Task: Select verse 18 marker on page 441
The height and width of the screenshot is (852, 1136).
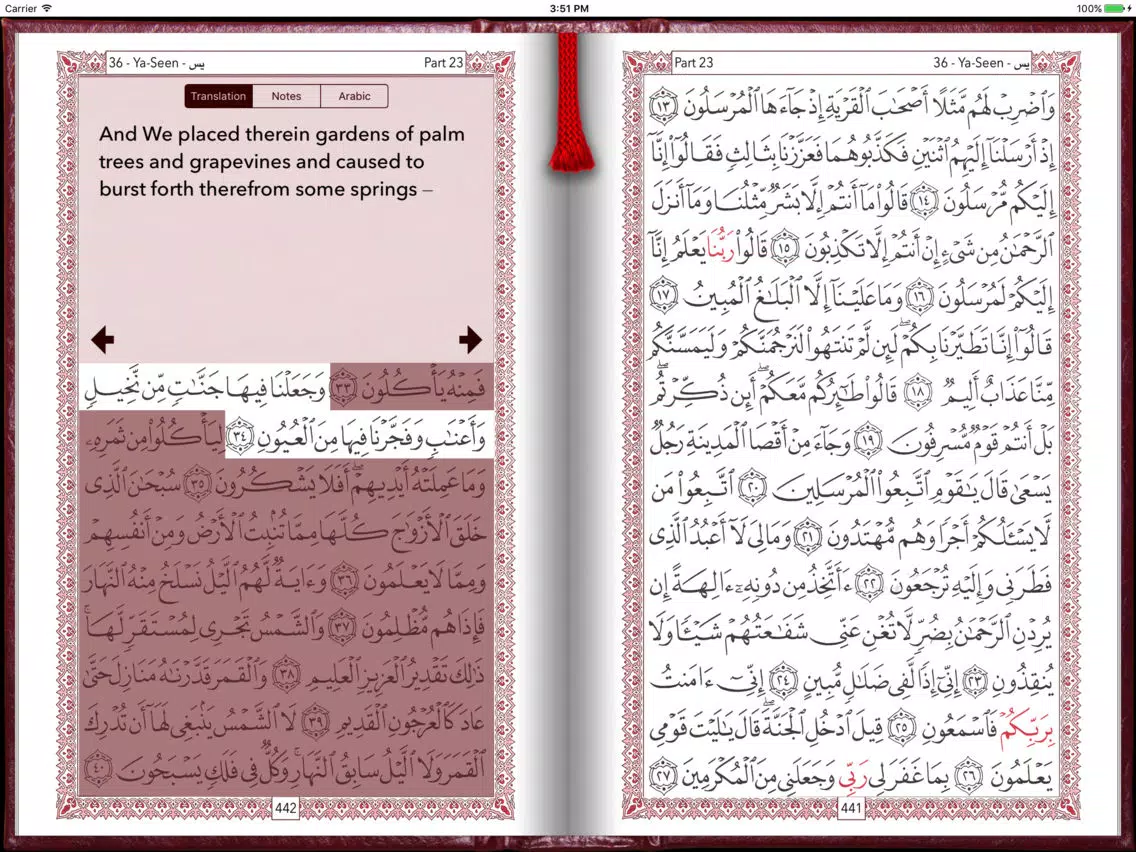Action: pos(919,392)
